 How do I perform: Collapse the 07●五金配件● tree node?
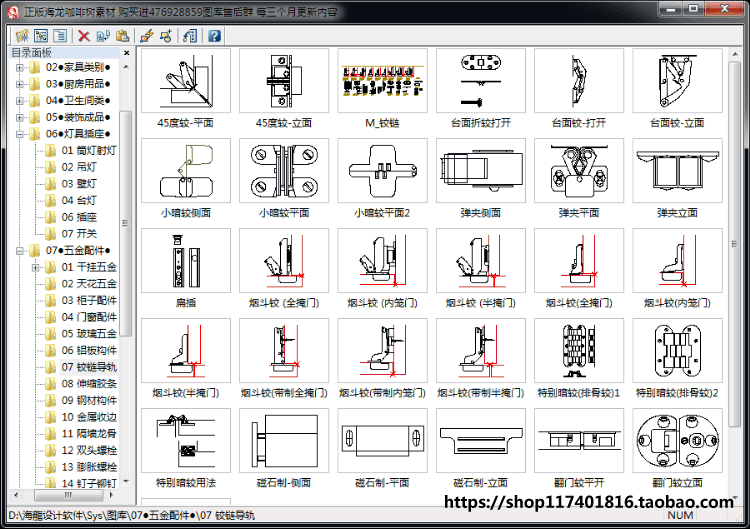pyautogui.click(x=20, y=251)
